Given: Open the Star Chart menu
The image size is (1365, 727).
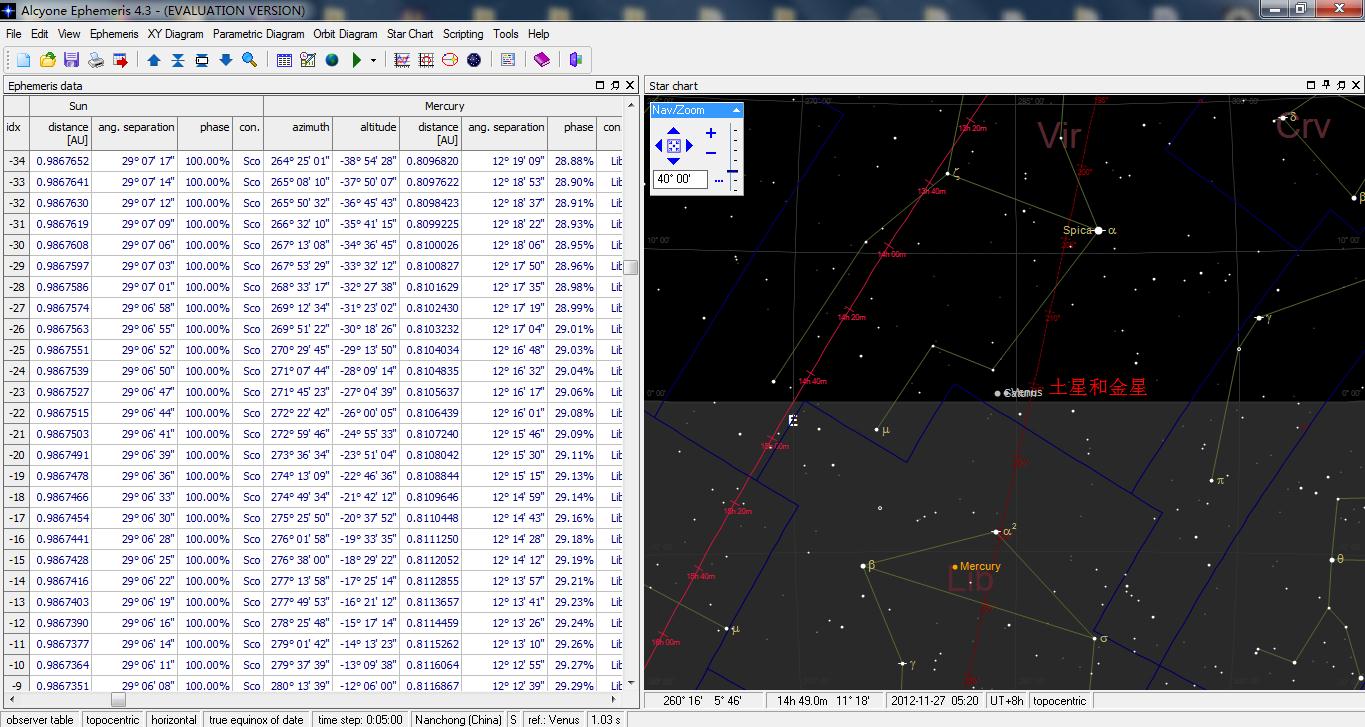Looking at the screenshot, I should coord(410,33).
